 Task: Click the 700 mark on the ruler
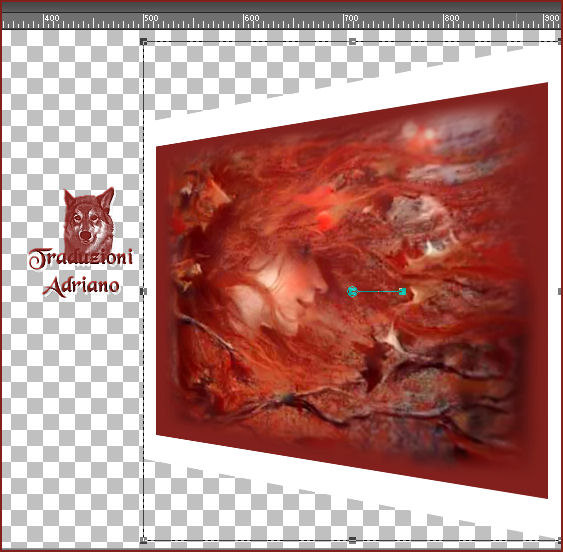pyautogui.click(x=351, y=19)
